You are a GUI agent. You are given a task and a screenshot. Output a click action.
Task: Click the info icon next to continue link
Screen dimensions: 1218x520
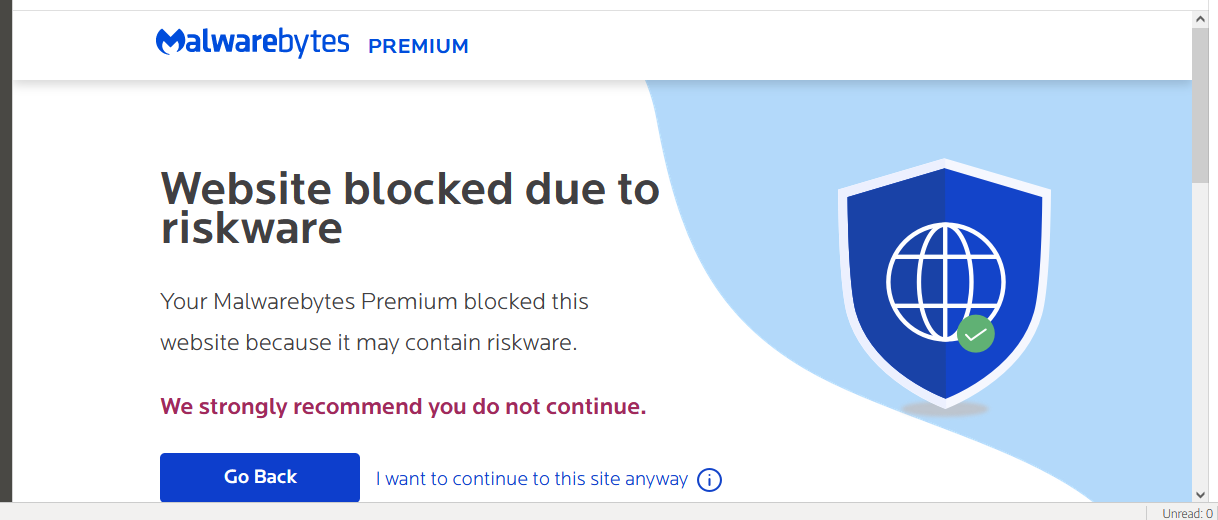[x=709, y=480]
